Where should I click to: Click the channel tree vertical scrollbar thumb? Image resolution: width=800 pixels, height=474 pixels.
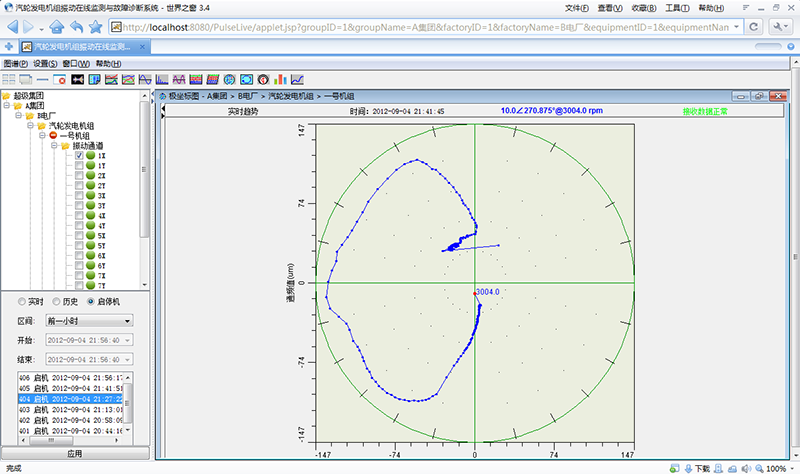144,169
